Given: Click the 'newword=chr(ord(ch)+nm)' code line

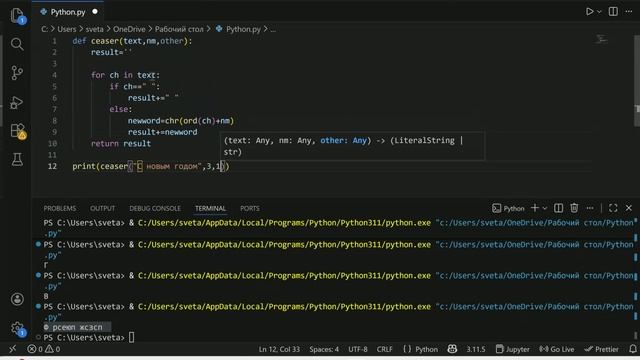Looking at the screenshot, I should click(181, 120).
